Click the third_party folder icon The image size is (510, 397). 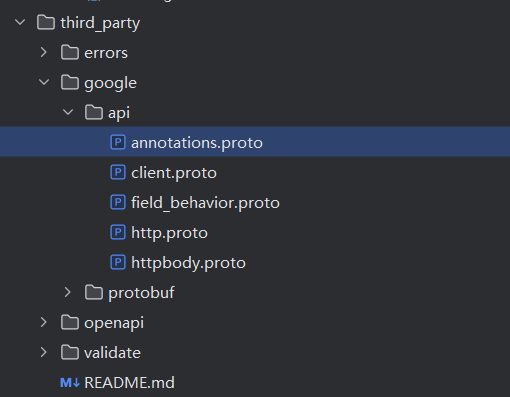coord(46,23)
